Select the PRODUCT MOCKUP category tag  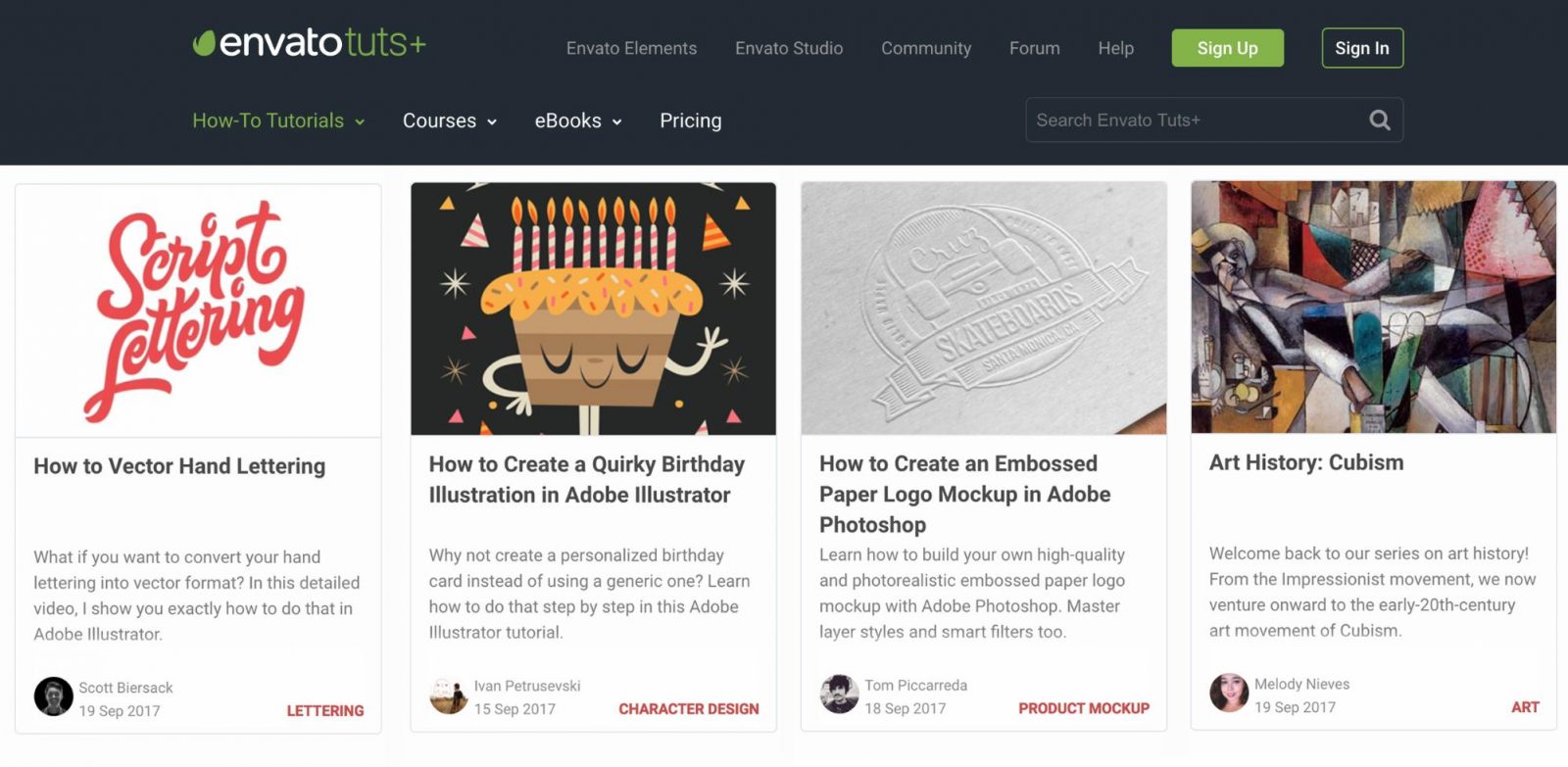[1084, 707]
